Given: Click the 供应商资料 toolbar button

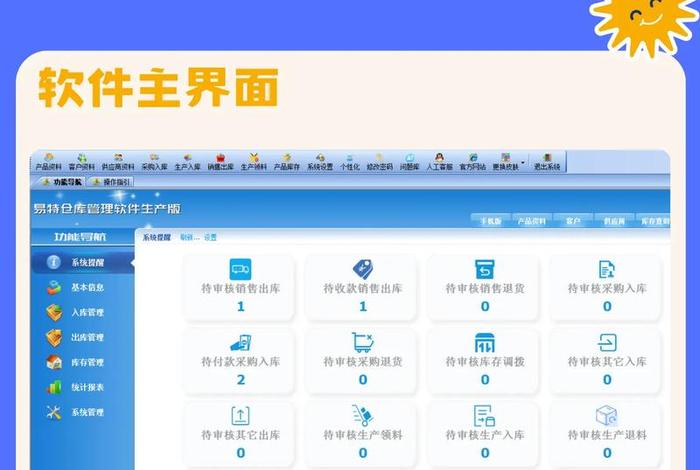Looking at the screenshot, I should [x=118, y=162].
